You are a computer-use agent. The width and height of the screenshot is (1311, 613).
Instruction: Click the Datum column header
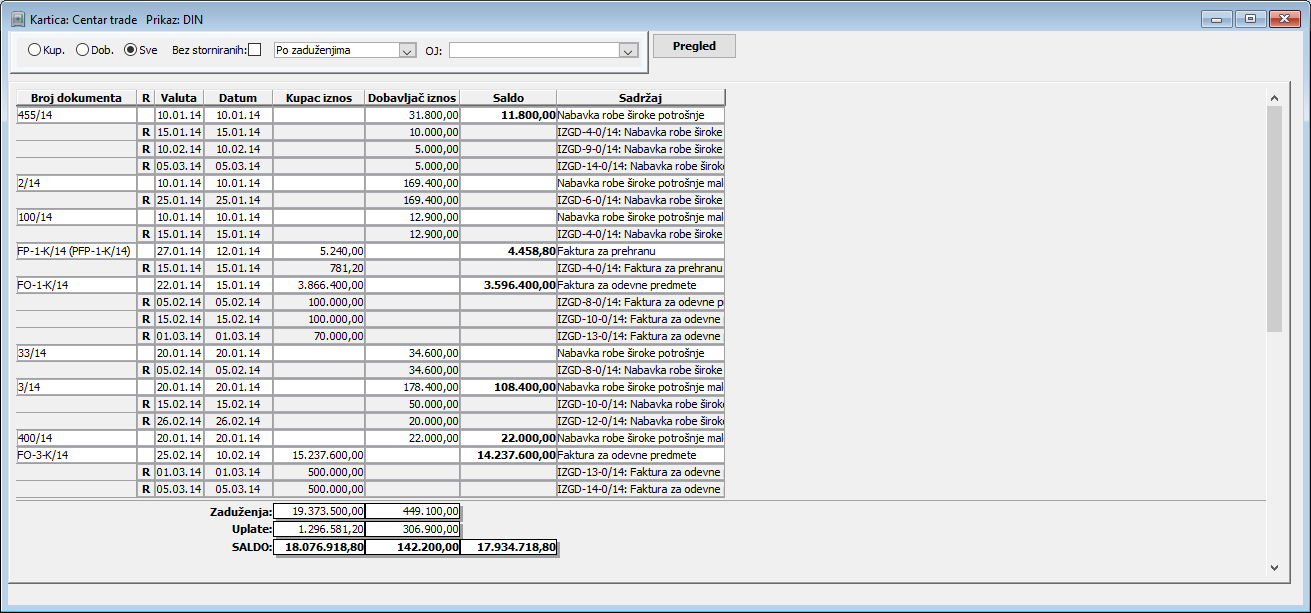(x=238, y=98)
